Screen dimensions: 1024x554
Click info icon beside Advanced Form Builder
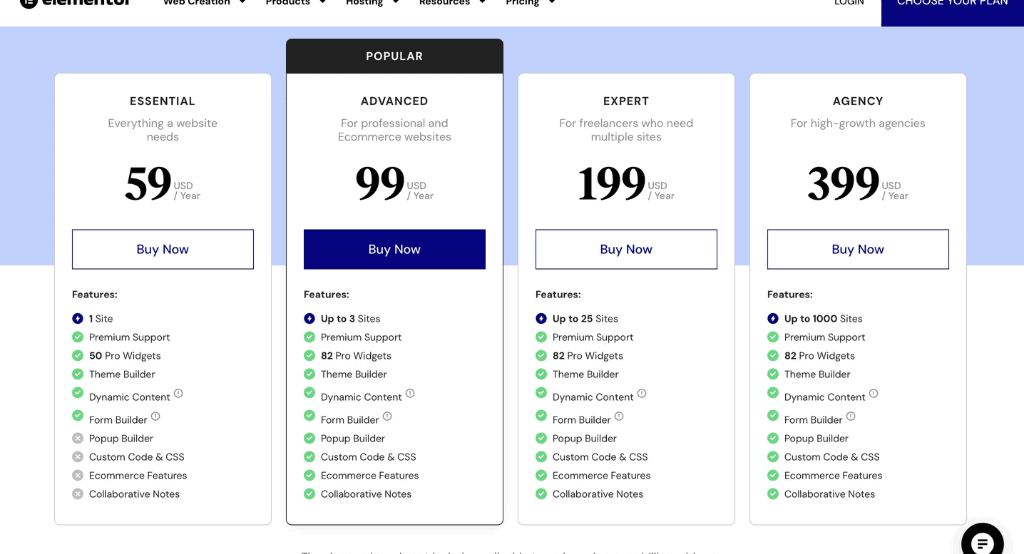coord(387,416)
